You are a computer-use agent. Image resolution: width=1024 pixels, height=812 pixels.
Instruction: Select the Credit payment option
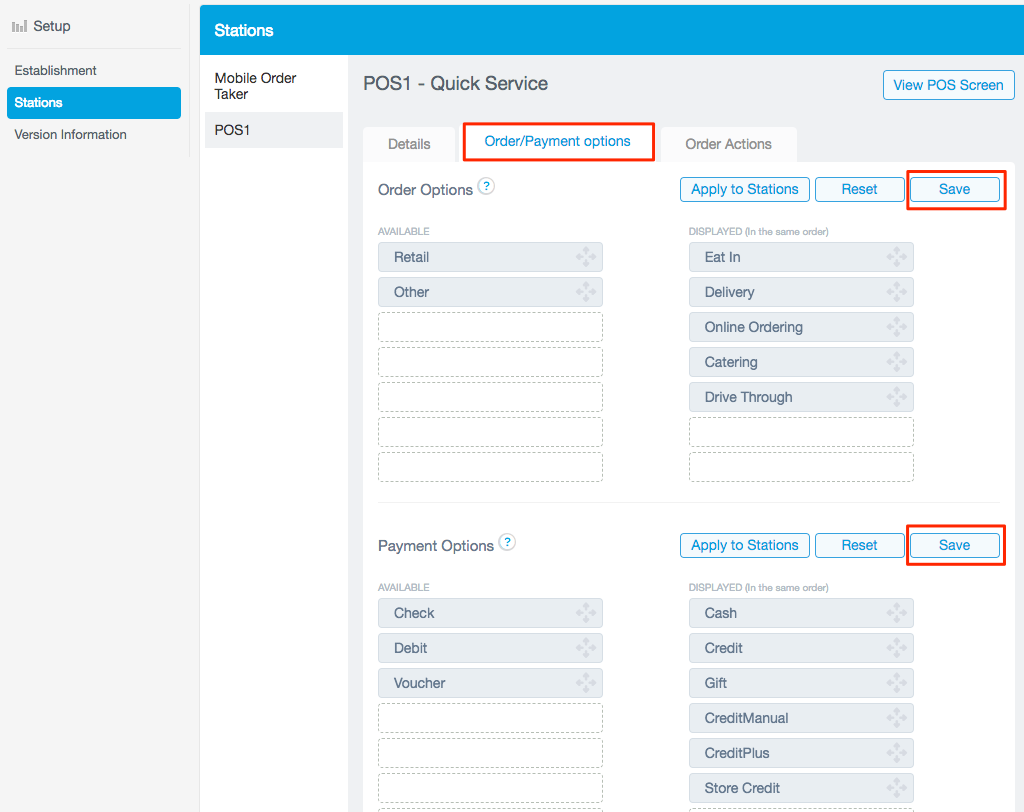[x=801, y=648]
